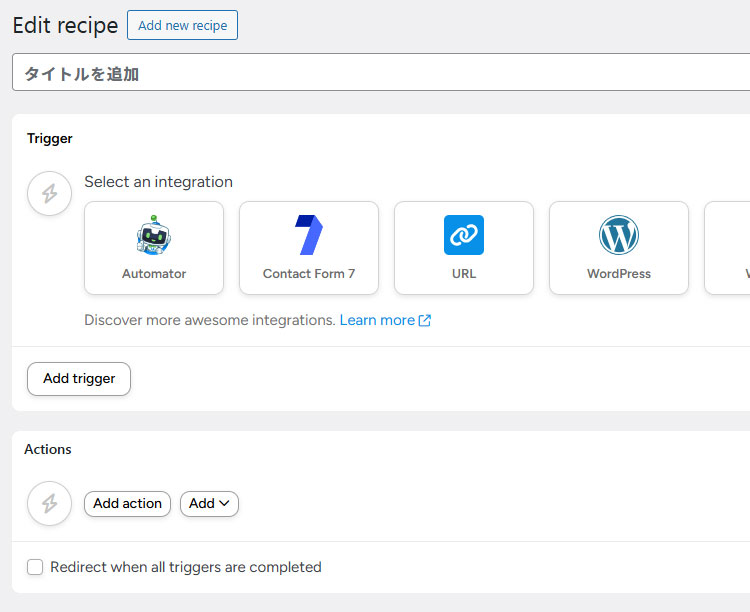Click the Edit recipe page heading
This screenshot has width=750, height=612.
(x=65, y=26)
